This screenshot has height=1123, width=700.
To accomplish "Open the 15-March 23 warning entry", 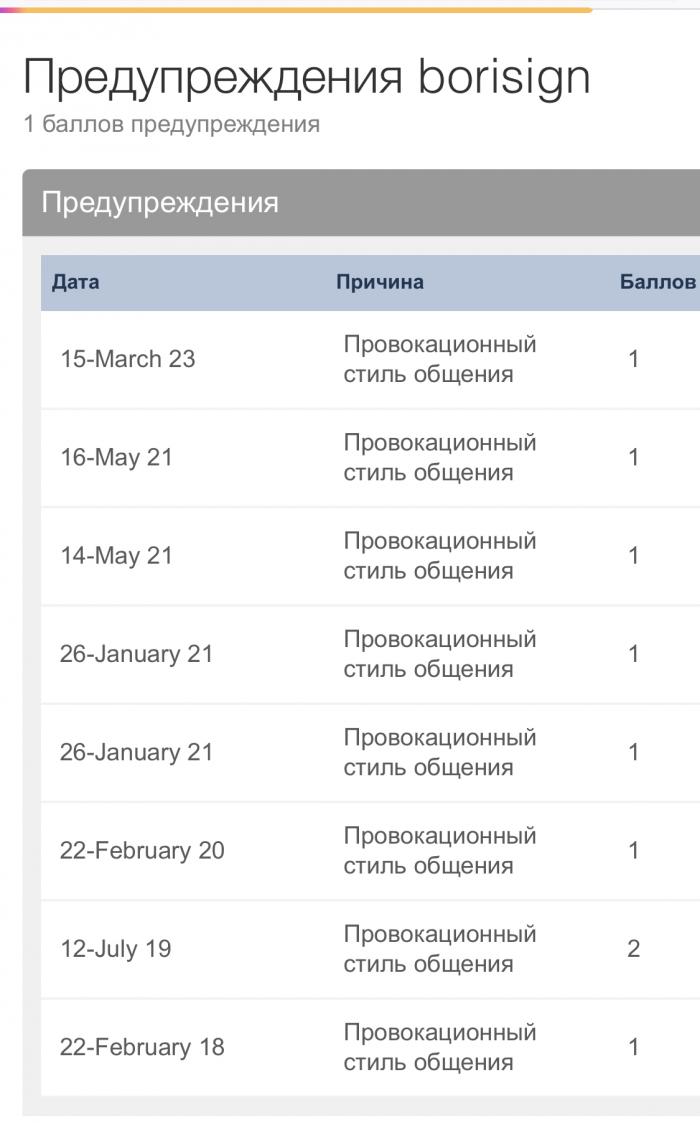I will click(370, 360).
